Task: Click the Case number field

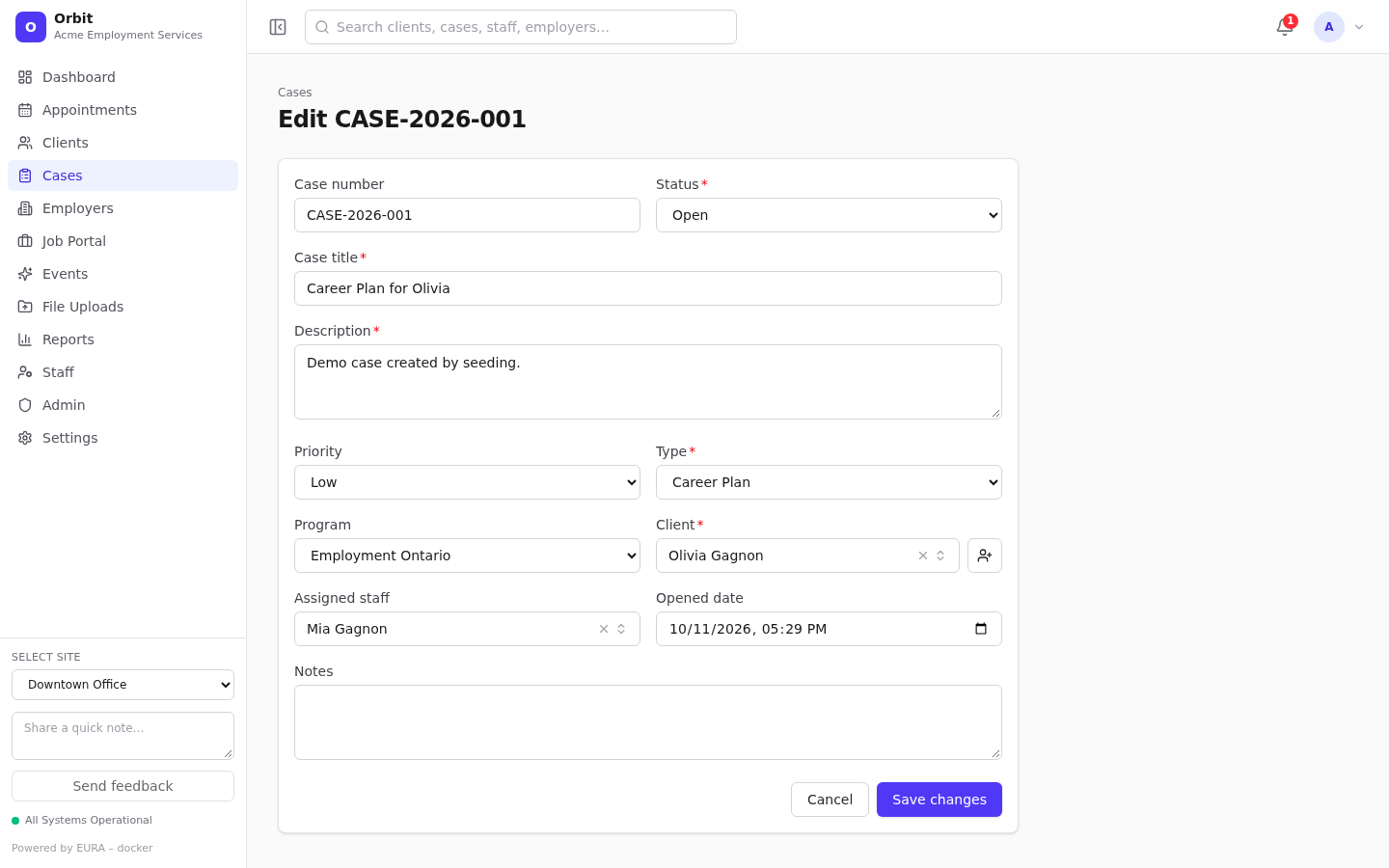Action: point(467,215)
